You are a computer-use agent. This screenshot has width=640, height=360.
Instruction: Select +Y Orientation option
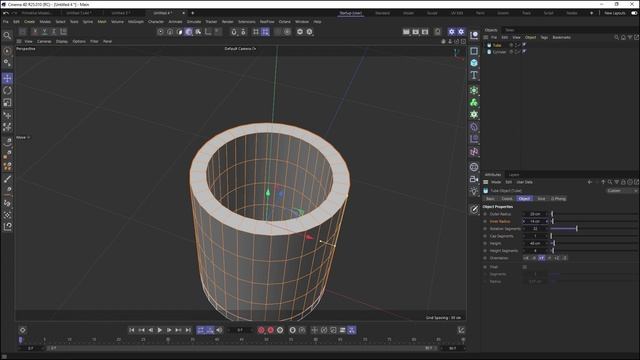(541, 258)
